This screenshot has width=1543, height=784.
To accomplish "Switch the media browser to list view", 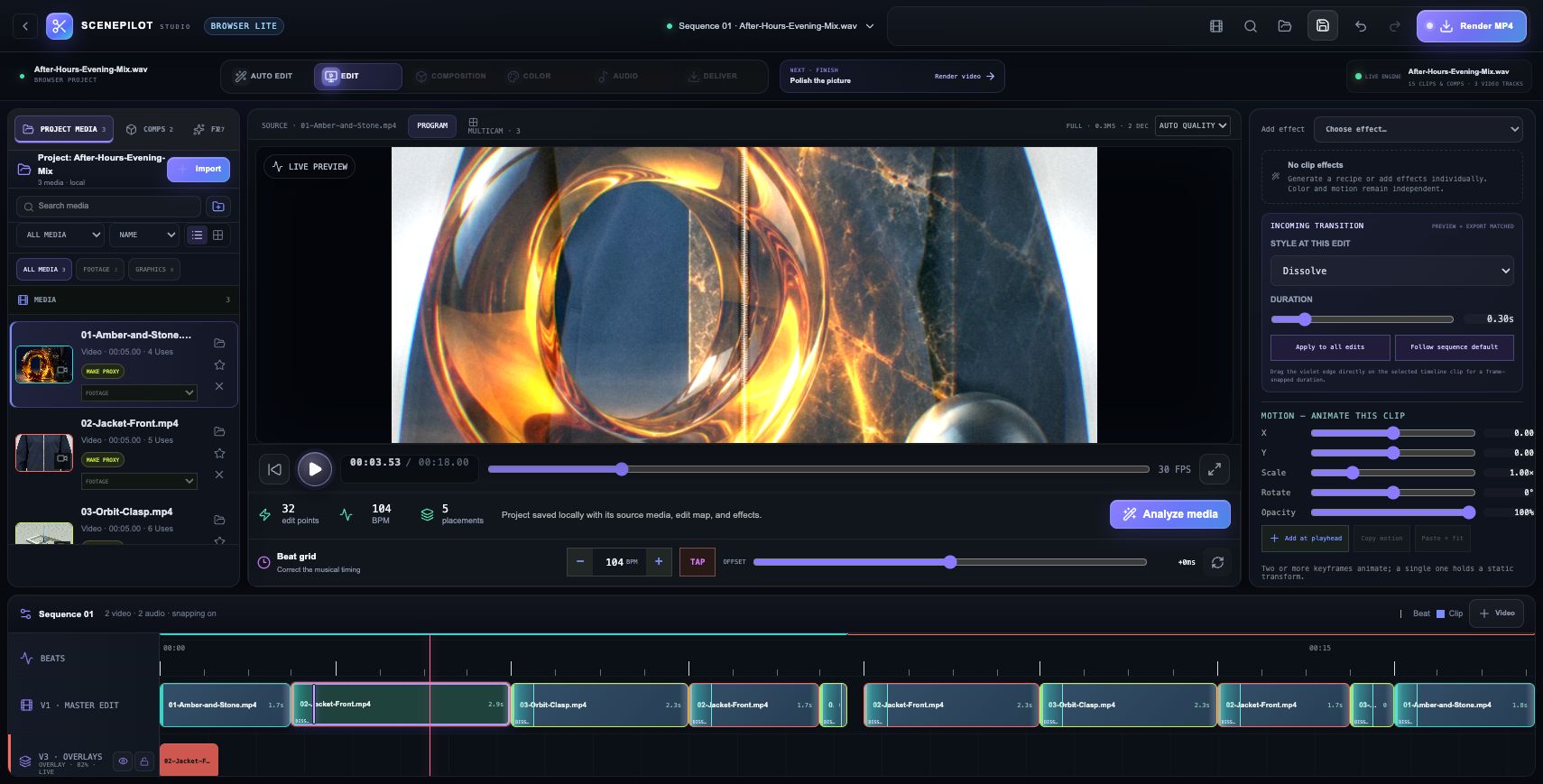I will coord(197,235).
